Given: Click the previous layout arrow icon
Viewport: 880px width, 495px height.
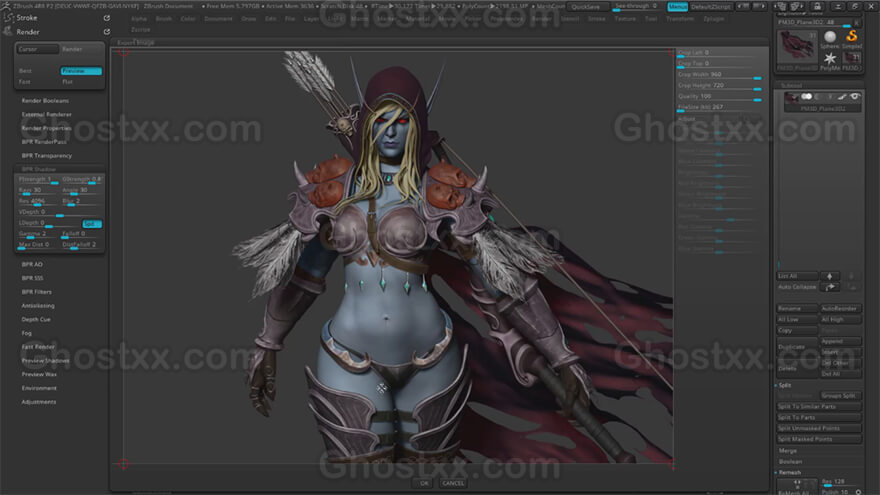Looking at the screenshot, I should [x=744, y=6].
